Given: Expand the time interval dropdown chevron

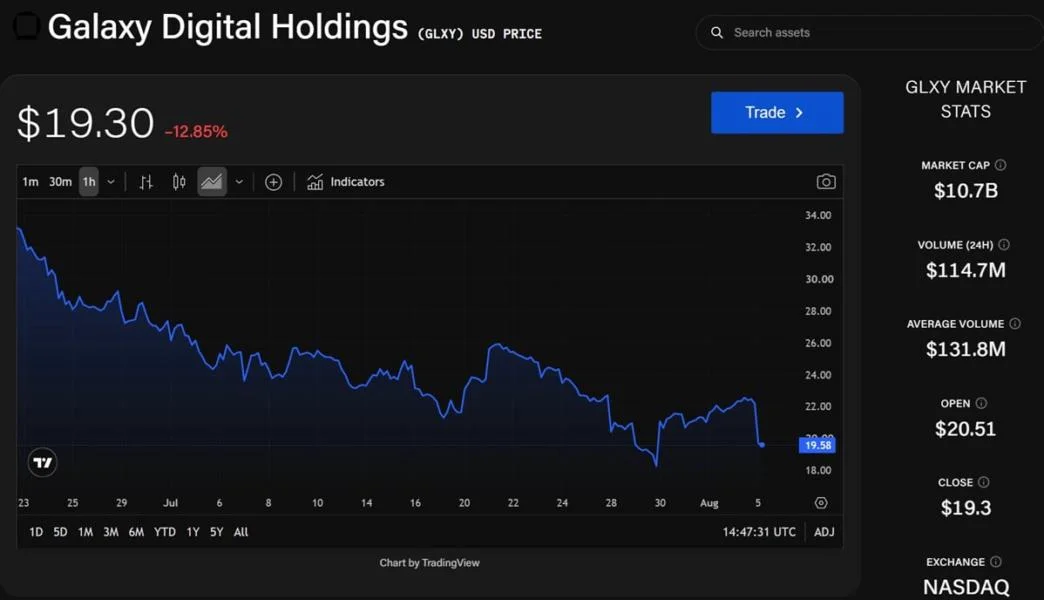Looking at the screenshot, I should [x=111, y=182].
